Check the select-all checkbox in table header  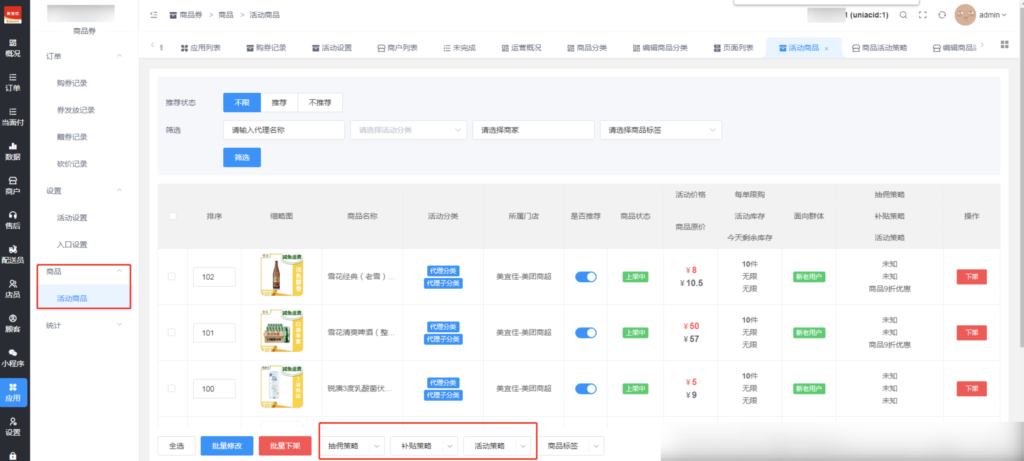coord(172,216)
